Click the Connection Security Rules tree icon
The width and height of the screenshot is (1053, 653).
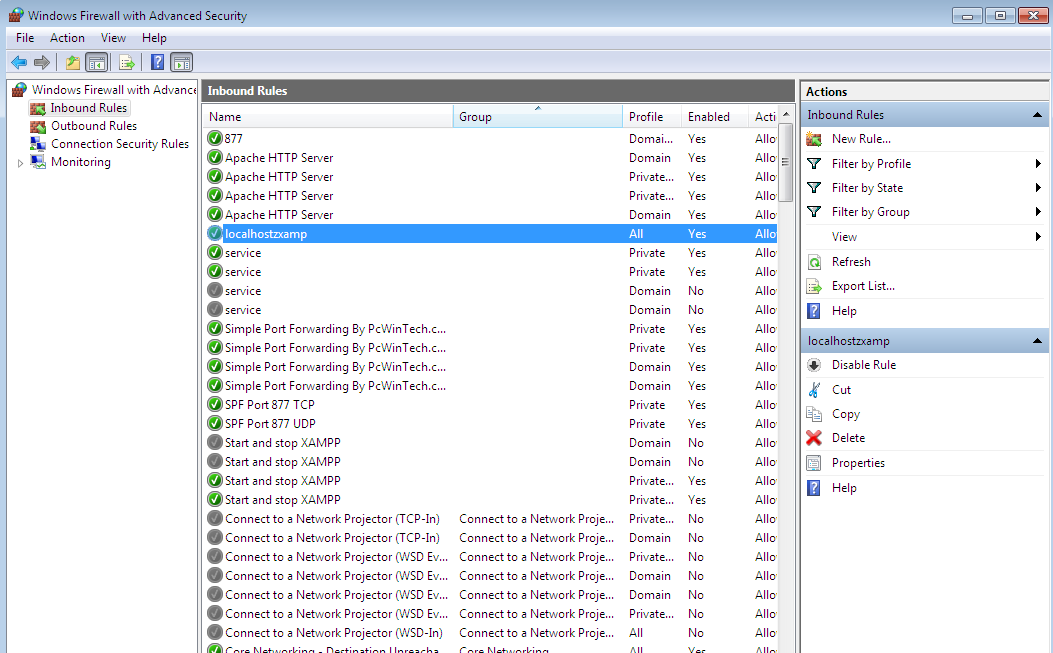38,144
